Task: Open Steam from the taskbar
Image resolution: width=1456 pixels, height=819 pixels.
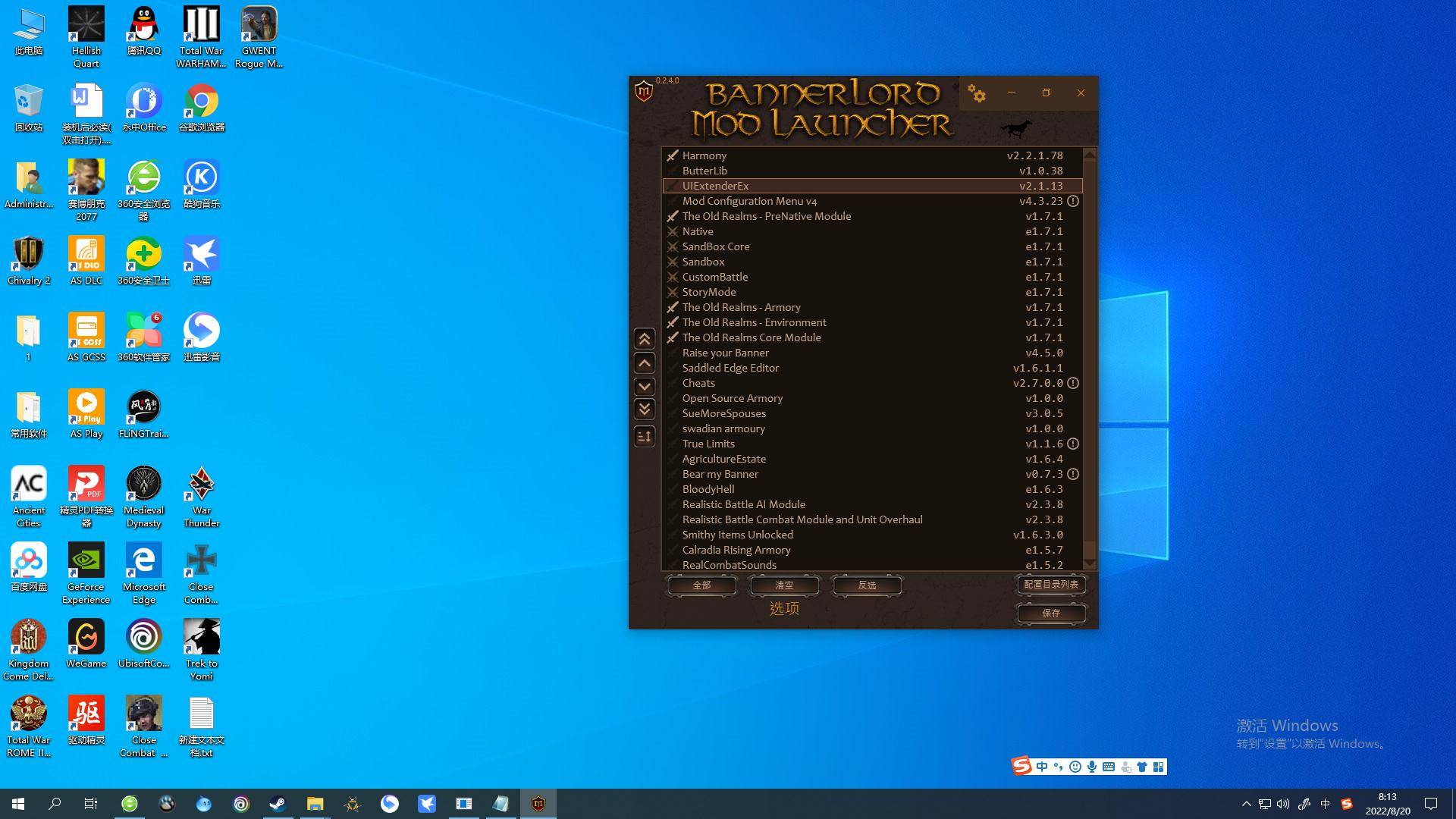Action: (278, 804)
